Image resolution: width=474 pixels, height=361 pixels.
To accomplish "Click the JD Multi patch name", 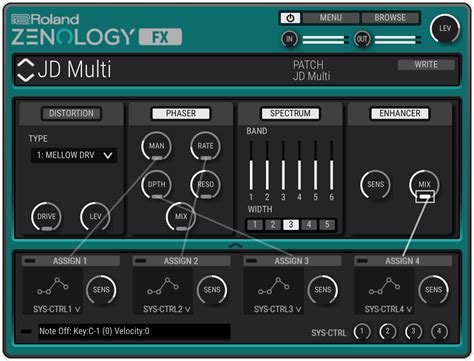I will [74, 70].
